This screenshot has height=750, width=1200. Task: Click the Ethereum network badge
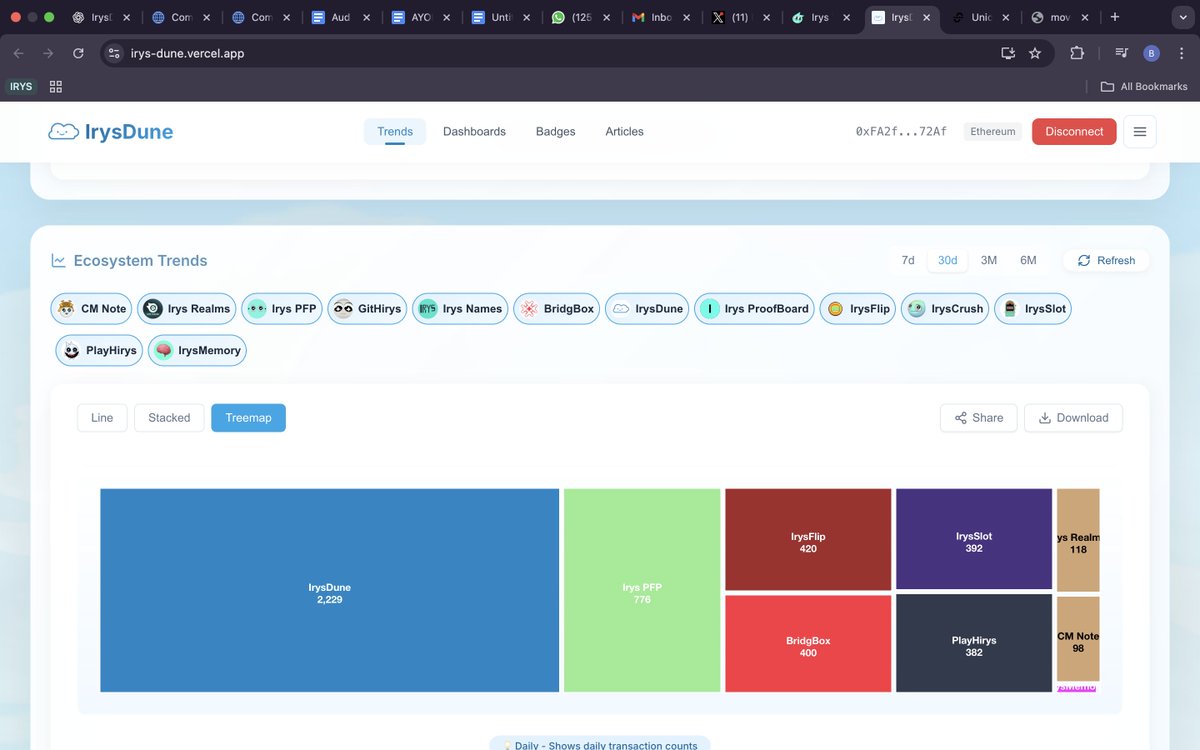[x=993, y=131]
